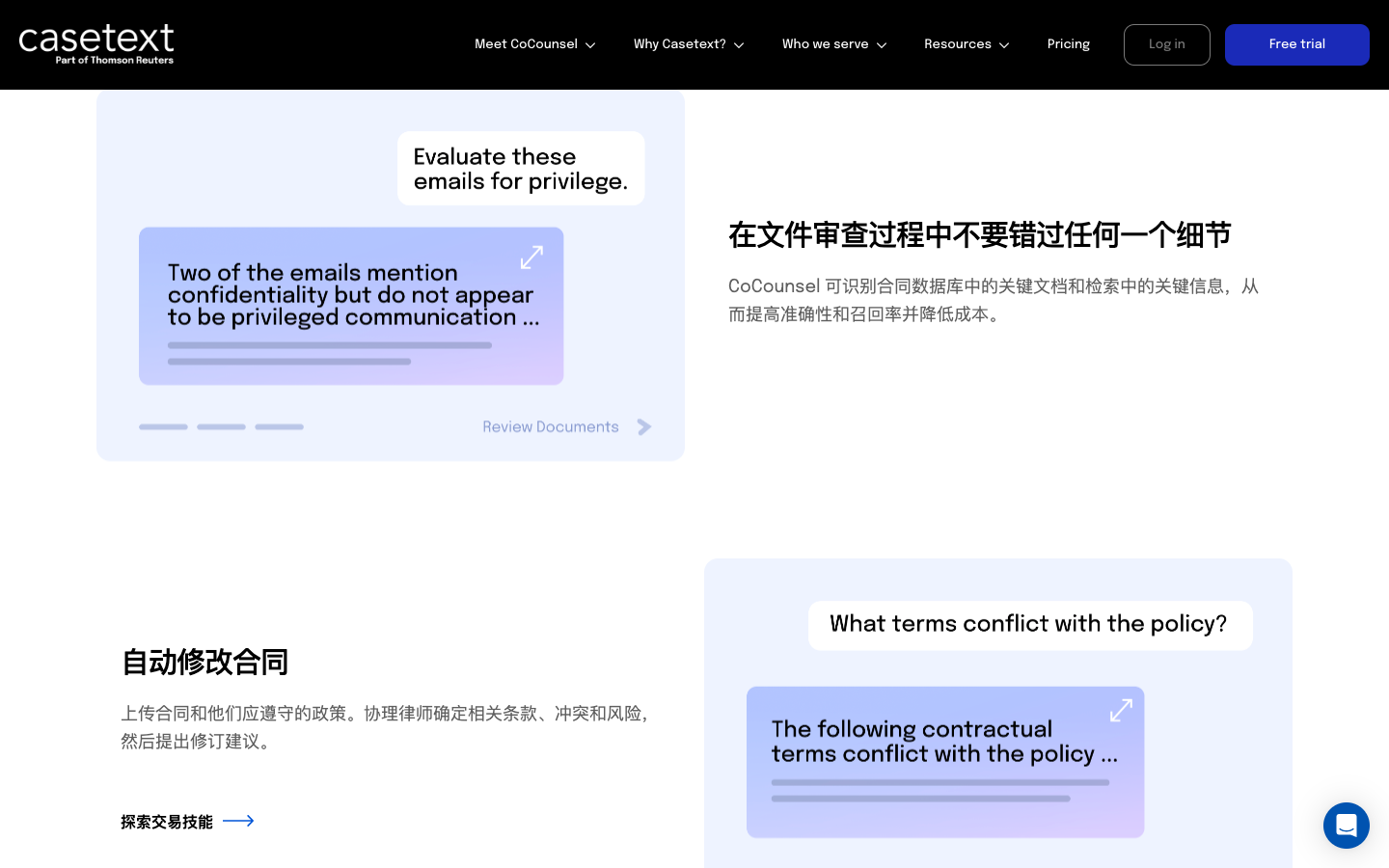Click the chevron next to Review Documents

pos(644,427)
